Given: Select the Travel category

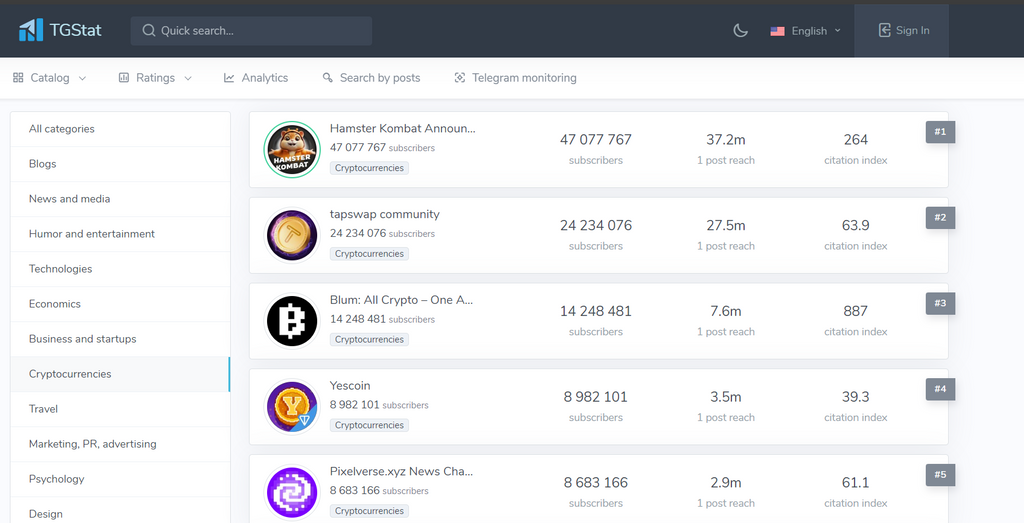Looking at the screenshot, I should (120, 409).
